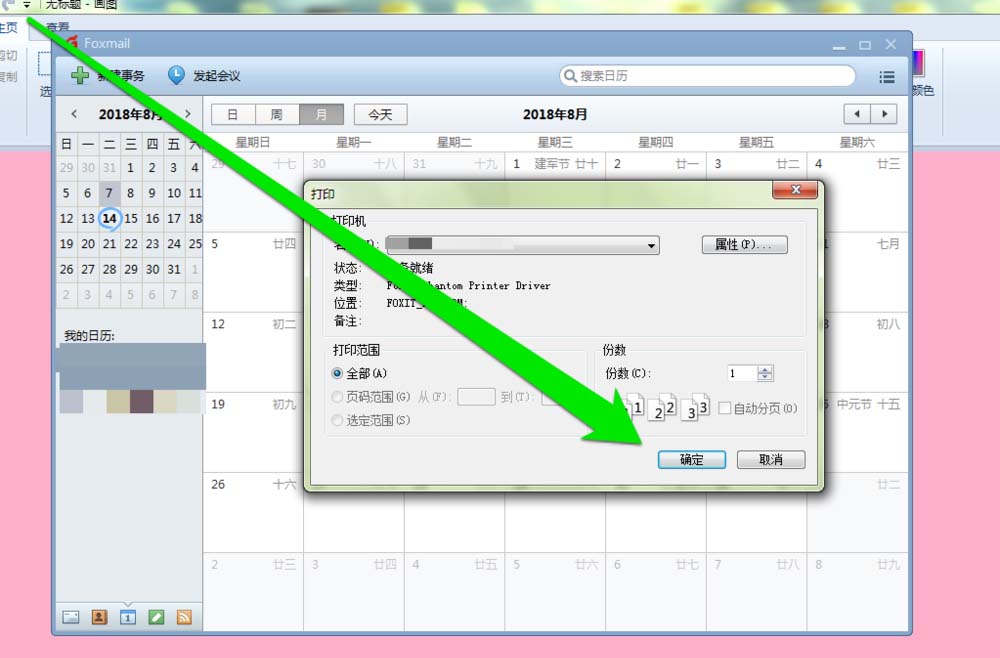Enable the 自动分页 checkbox
The width and height of the screenshot is (1000, 658).
(725, 407)
